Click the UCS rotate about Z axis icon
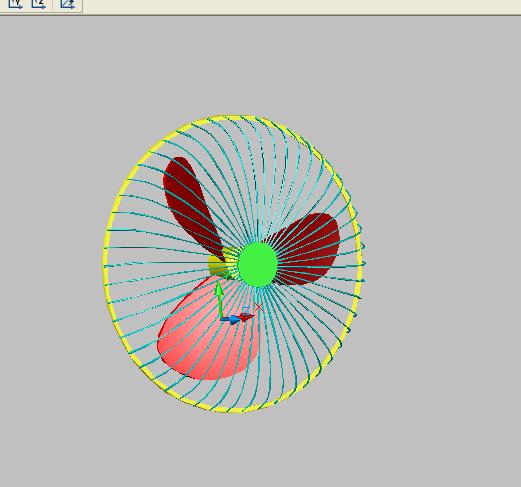The height and width of the screenshot is (487, 521). (39, 4)
